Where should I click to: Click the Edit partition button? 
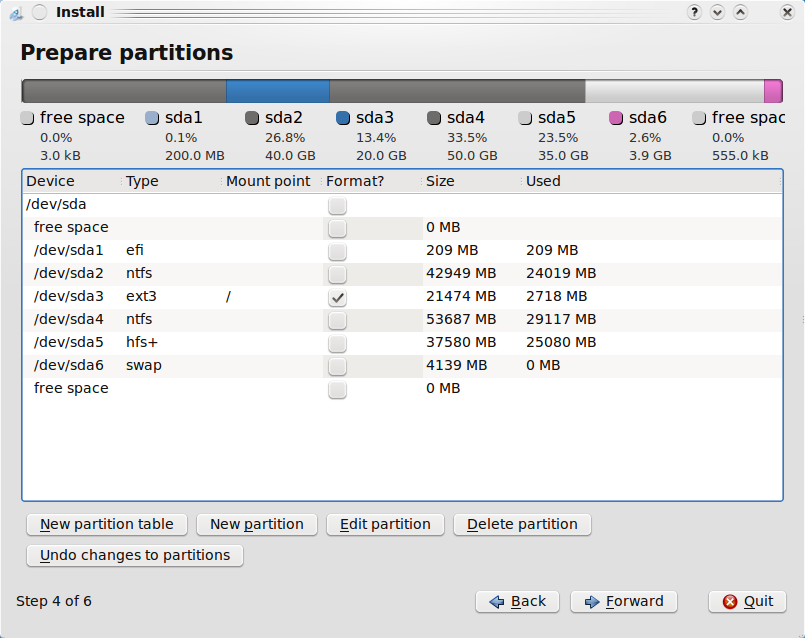385,524
